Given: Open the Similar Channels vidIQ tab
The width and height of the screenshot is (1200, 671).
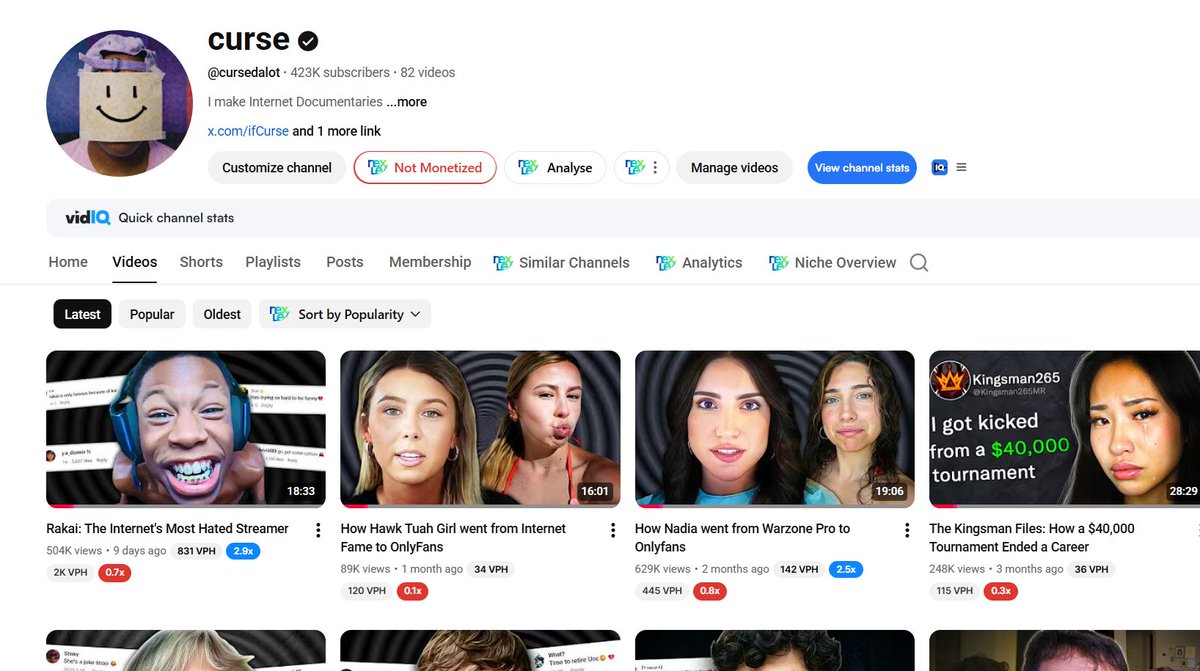Looking at the screenshot, I should pos(562,263).
